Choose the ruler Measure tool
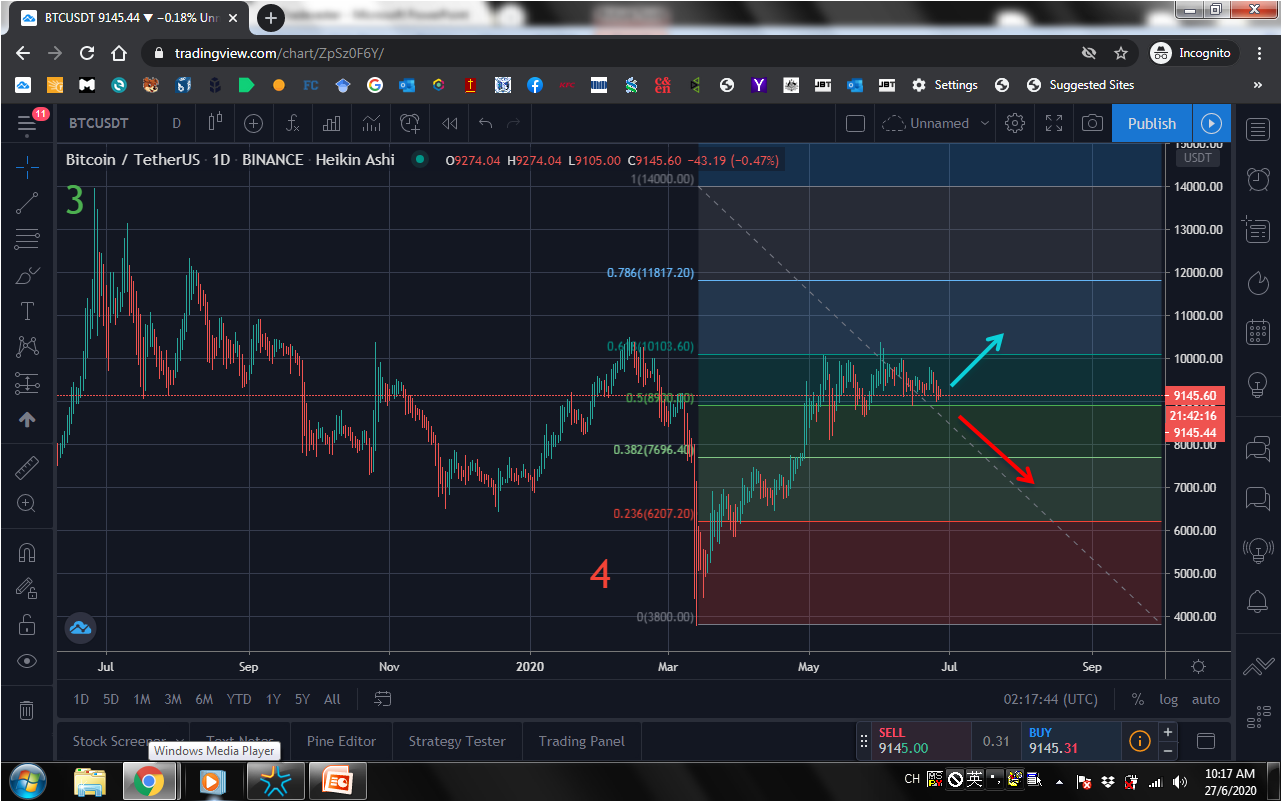This screenshot has width=1282, height=802. [x=27, y=467]
